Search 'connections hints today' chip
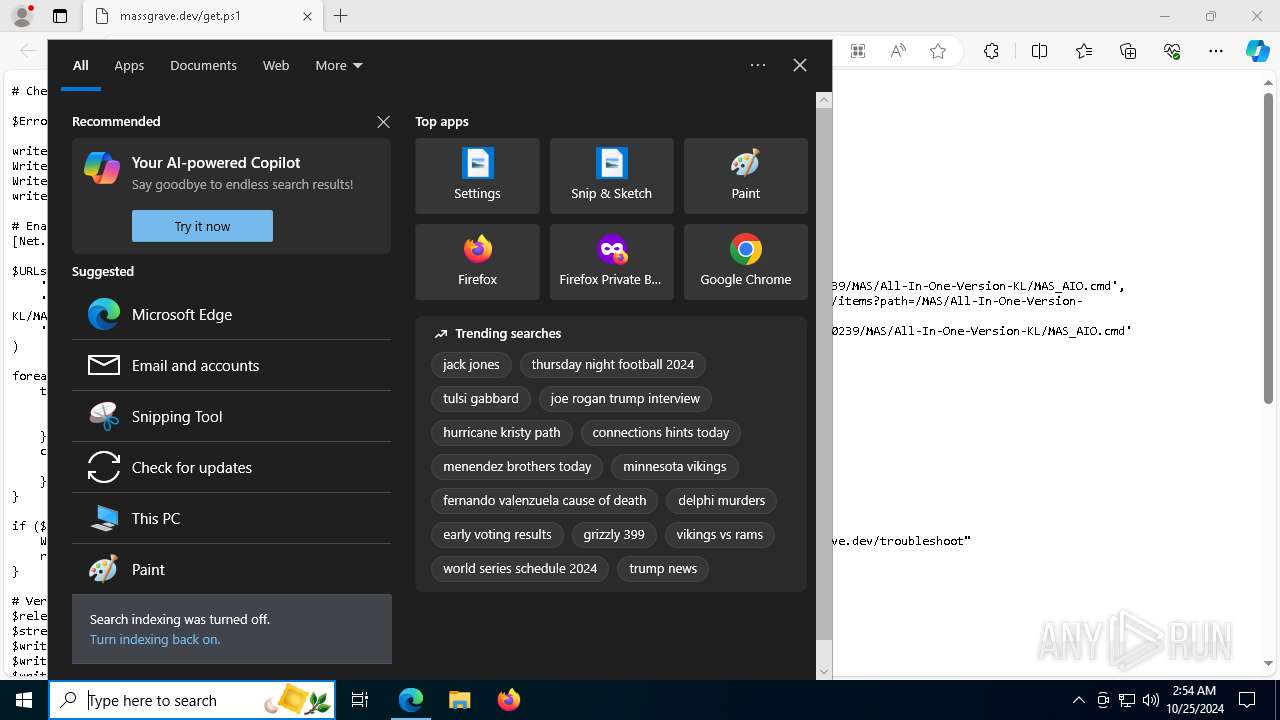The width and height of the screenshot is (1280, 720). point(661,433)
